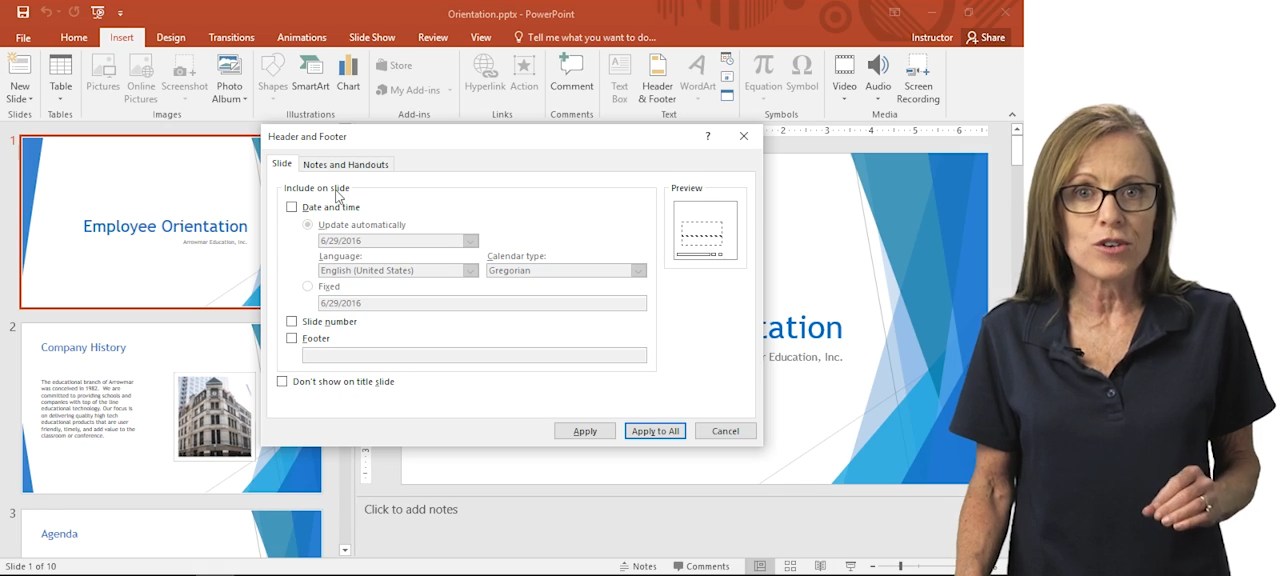Click the Save icon in Quick Access Toolbar
This screenshot has width=1280, height=576.
23,12
